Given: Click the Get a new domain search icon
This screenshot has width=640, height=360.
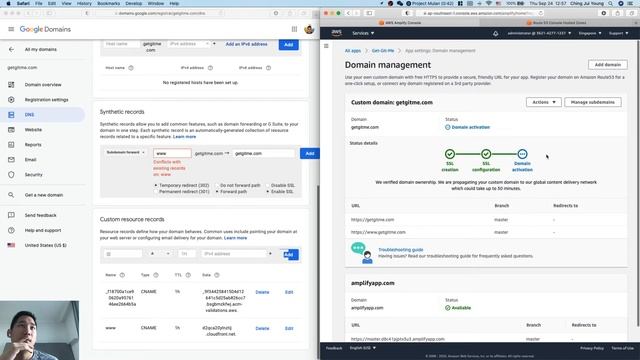Looking at the screenshot, I should [11, 195].
